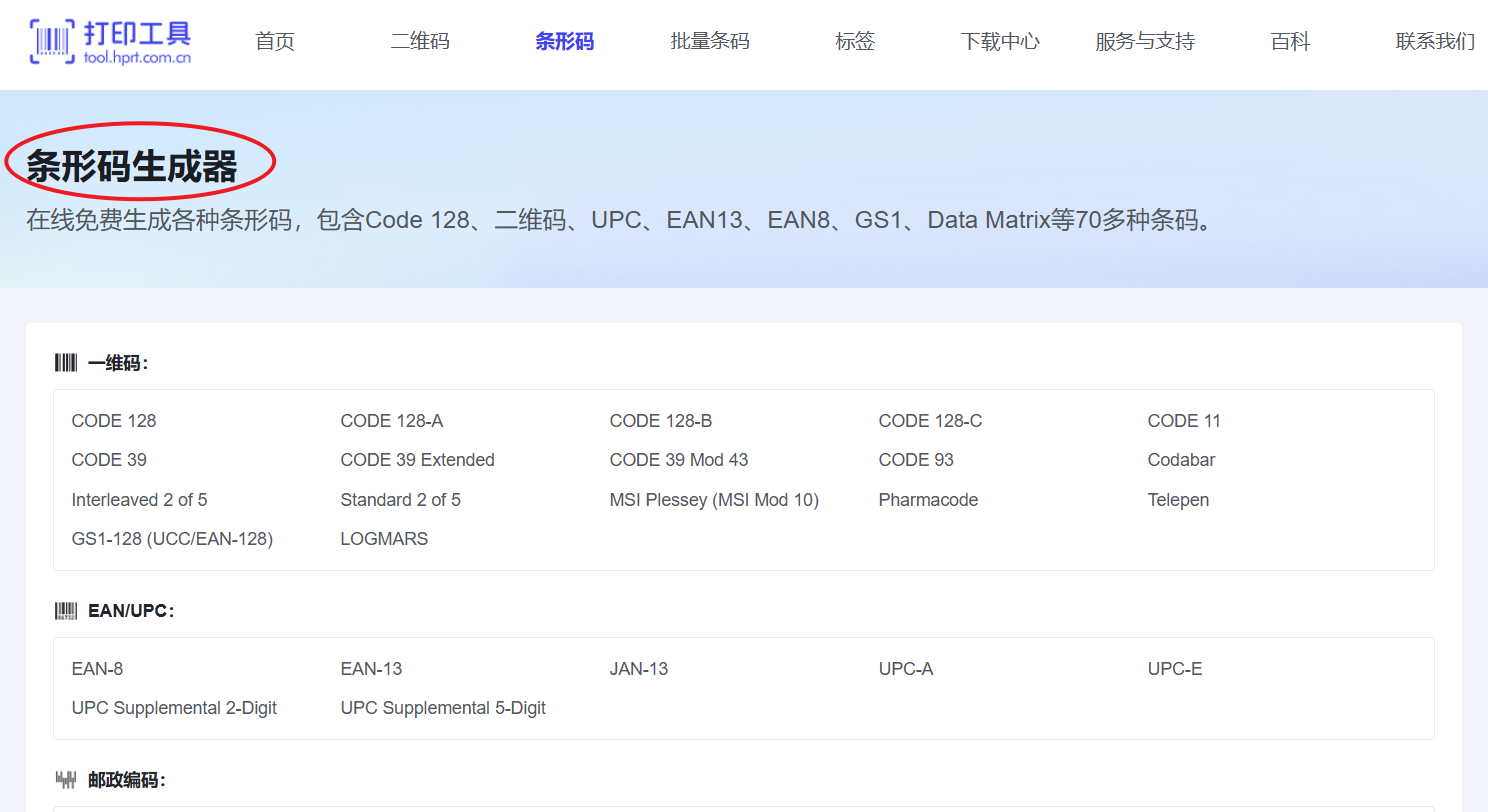The height and width of the screenshot is (812, 1488).
Task: Select the 条形码 nav tab
Action: 564,42
